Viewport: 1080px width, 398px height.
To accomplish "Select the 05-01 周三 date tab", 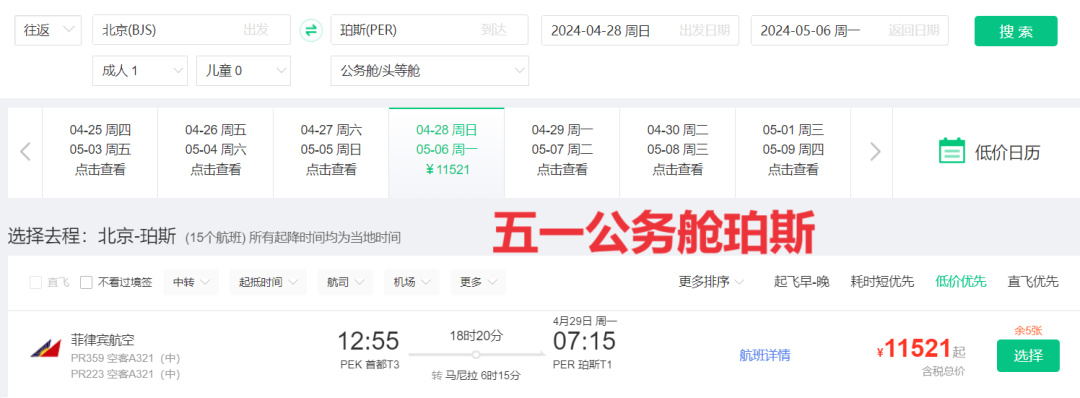I will pyautogui.click(x=793, y=152).
